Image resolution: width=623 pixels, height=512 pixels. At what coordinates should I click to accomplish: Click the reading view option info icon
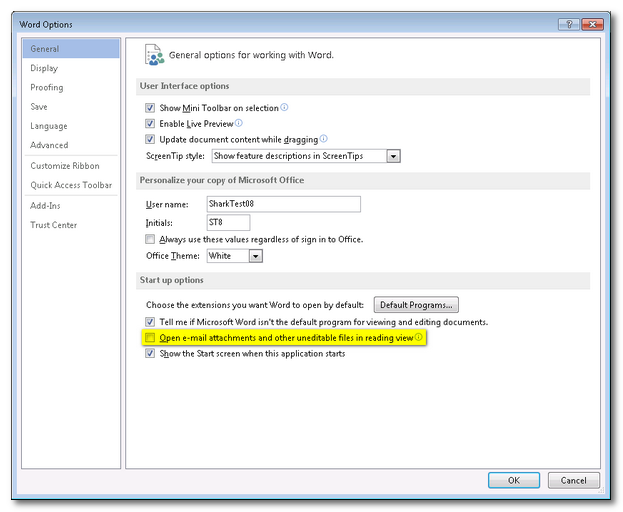click(418, 337)
